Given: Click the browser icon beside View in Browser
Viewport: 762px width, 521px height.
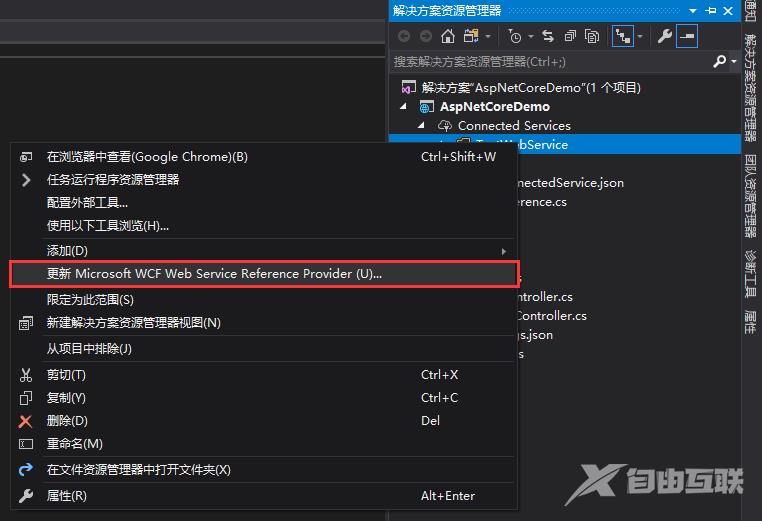Looking at the screenshot, I should click(26, 156).
